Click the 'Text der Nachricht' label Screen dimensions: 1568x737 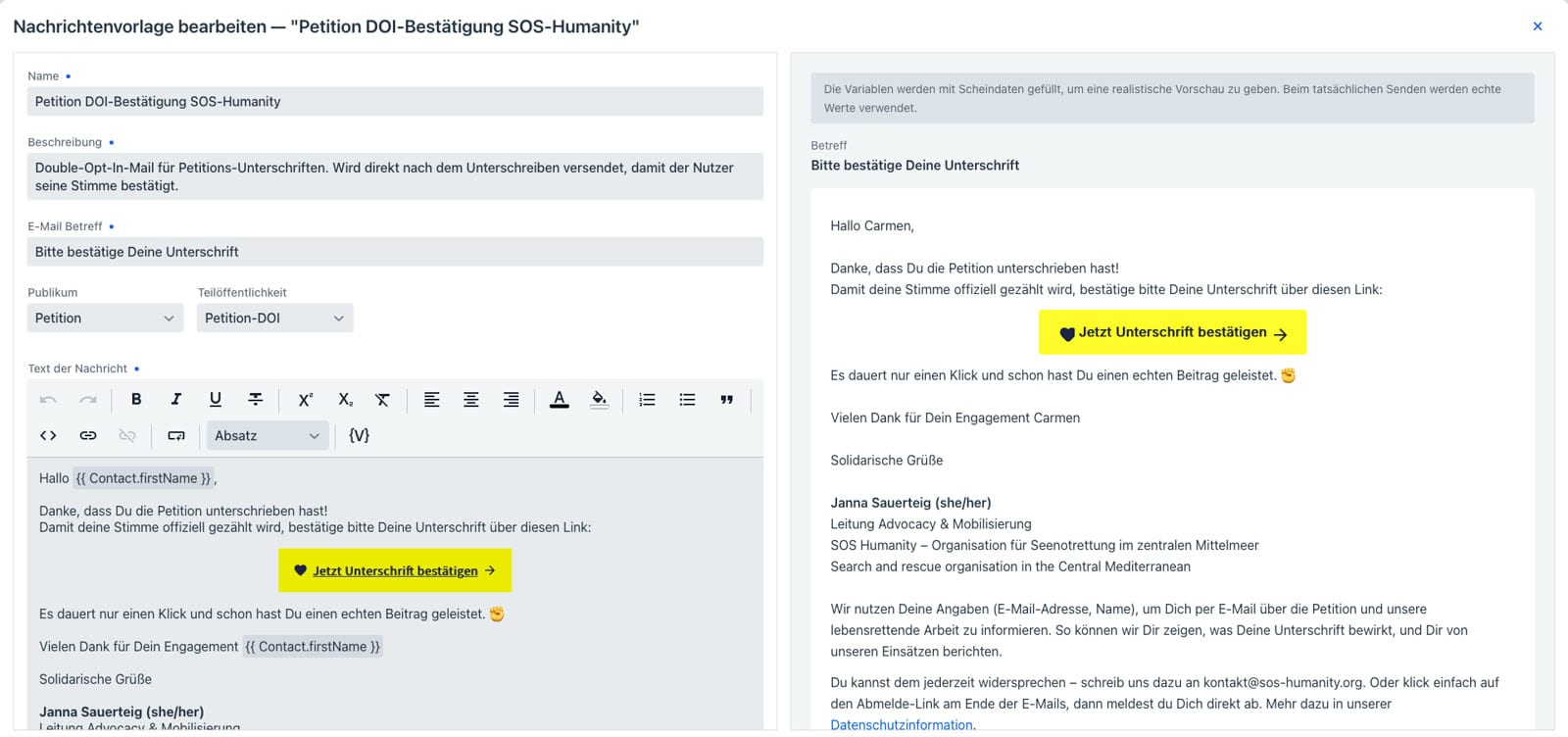pos(77,368)
